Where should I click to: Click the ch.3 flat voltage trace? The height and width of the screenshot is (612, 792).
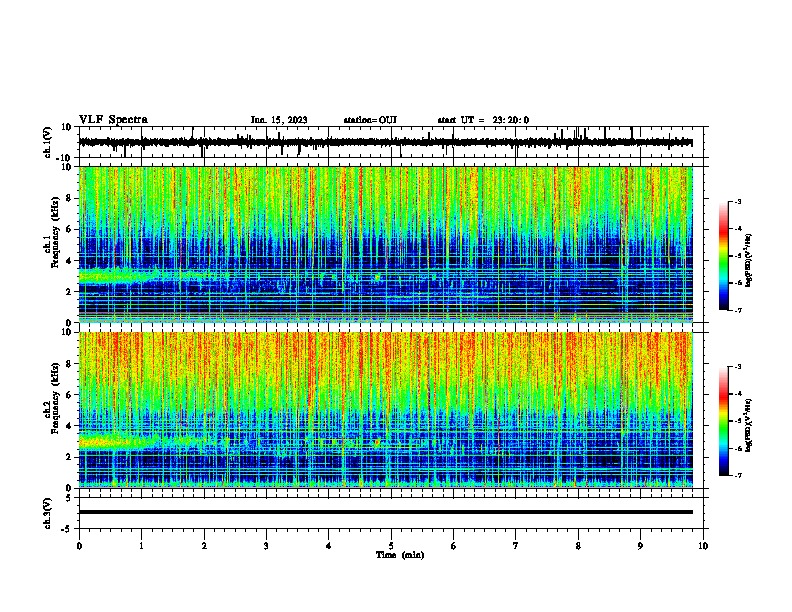[x=386, y=512]
